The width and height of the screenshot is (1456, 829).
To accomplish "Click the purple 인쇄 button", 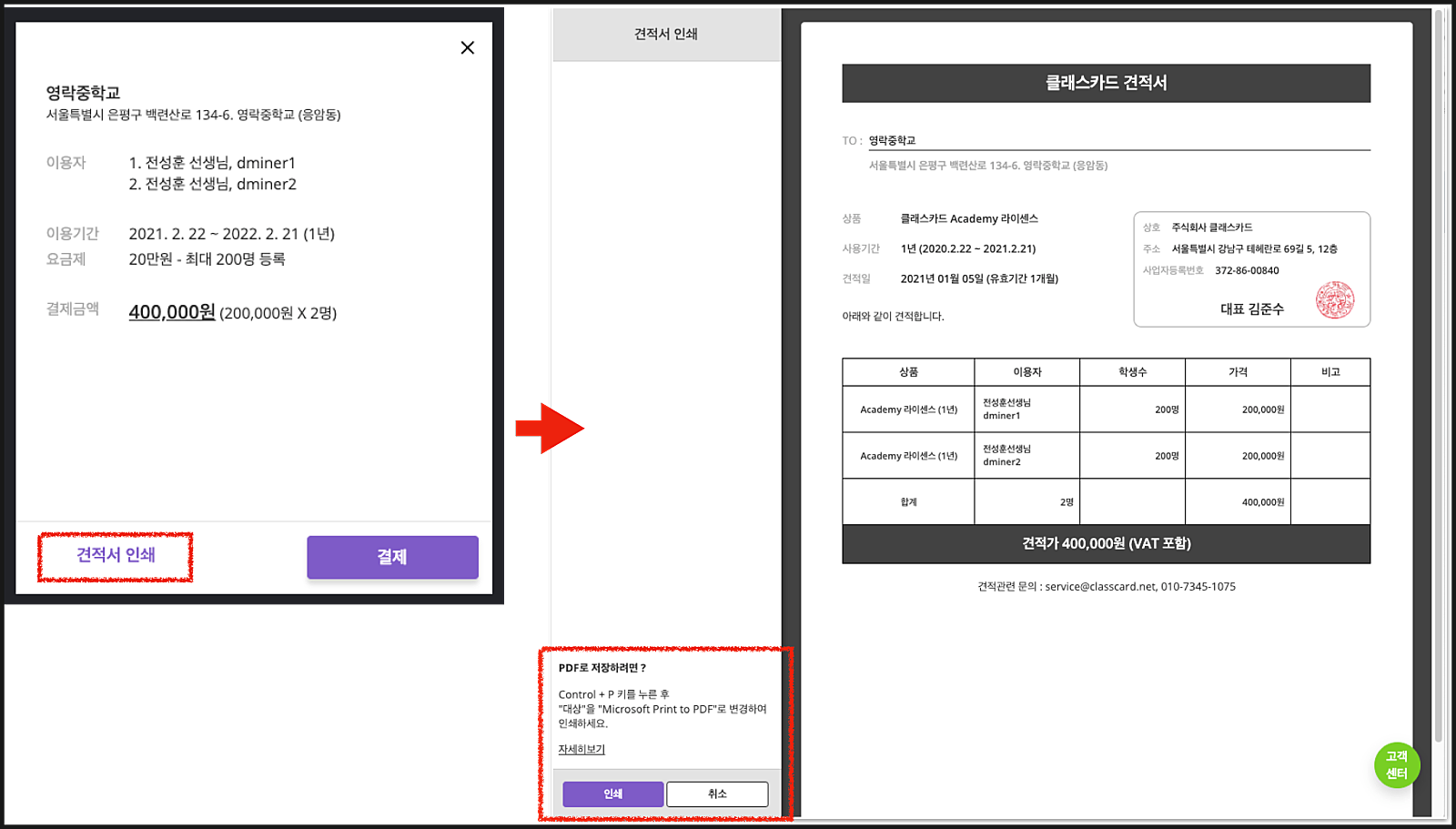I will click(612, 794).
